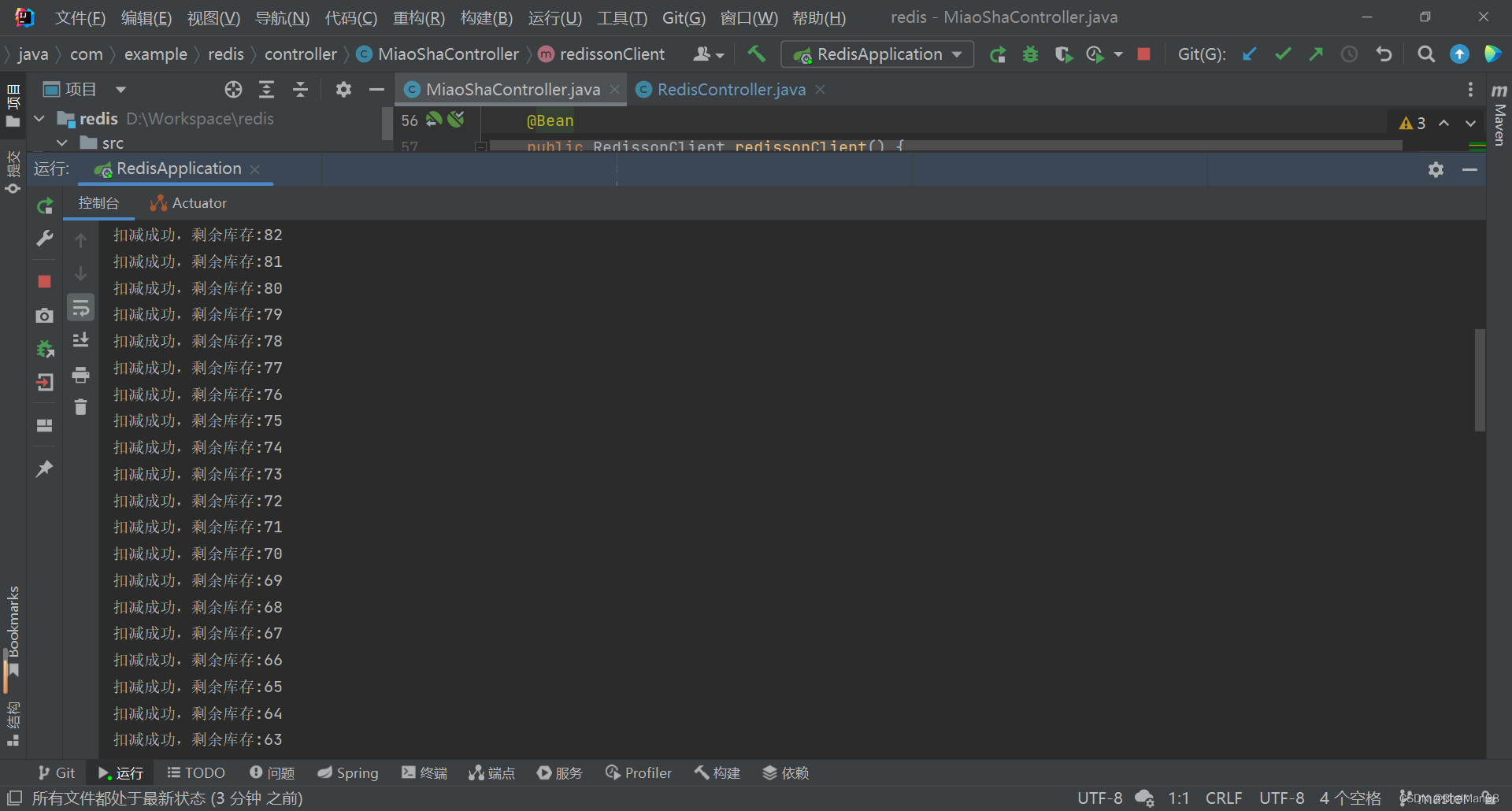Click redissonClient in the breadcrumb bar

pyautogui.click(x=612, y=54)
